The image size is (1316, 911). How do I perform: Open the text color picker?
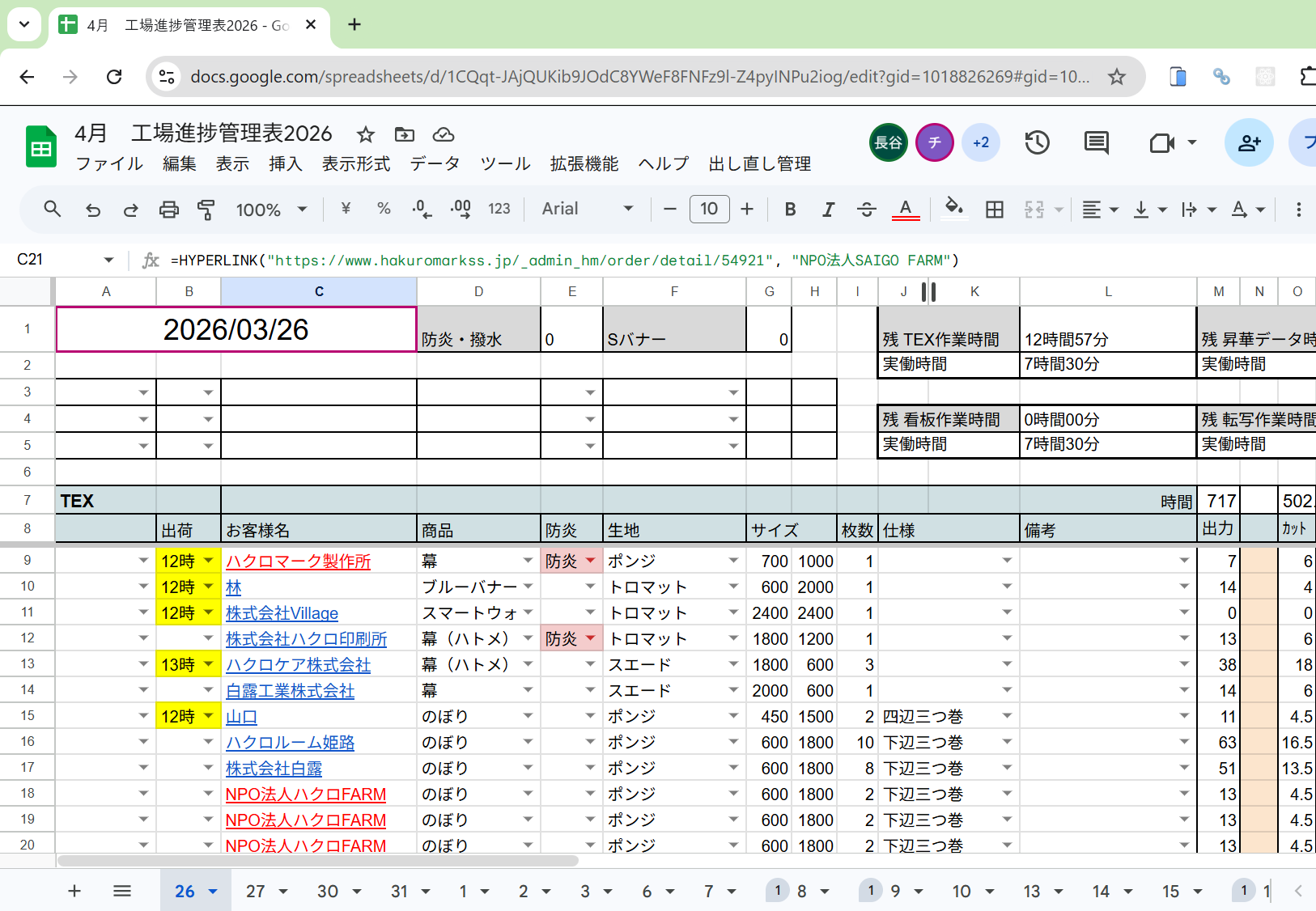pyautogui.click(x=906, y=210)
